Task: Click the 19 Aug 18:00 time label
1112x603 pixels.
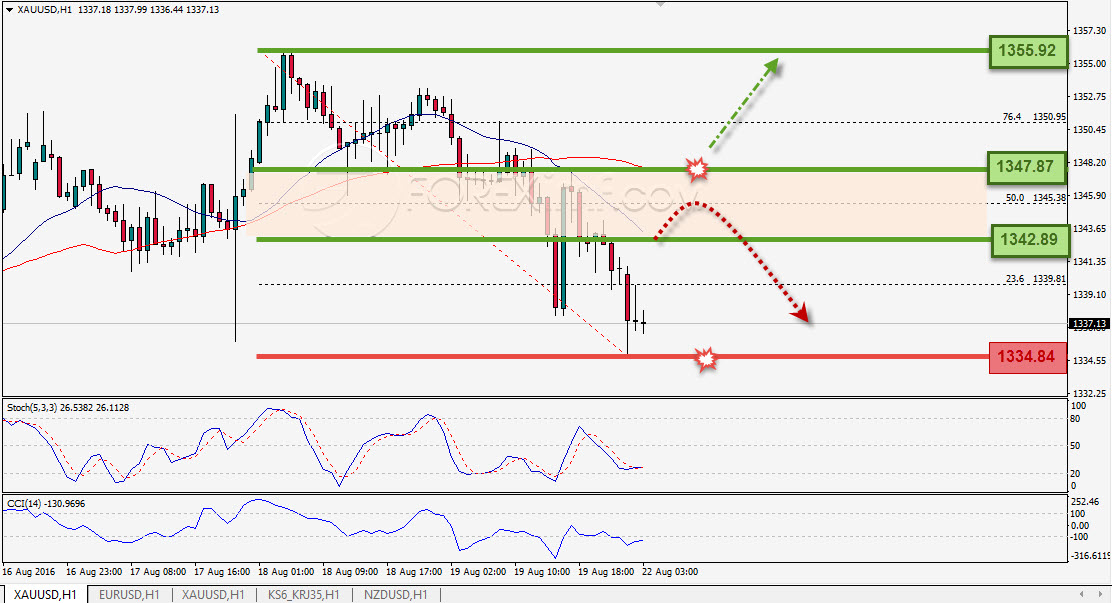Action: (x=606, y=572)
